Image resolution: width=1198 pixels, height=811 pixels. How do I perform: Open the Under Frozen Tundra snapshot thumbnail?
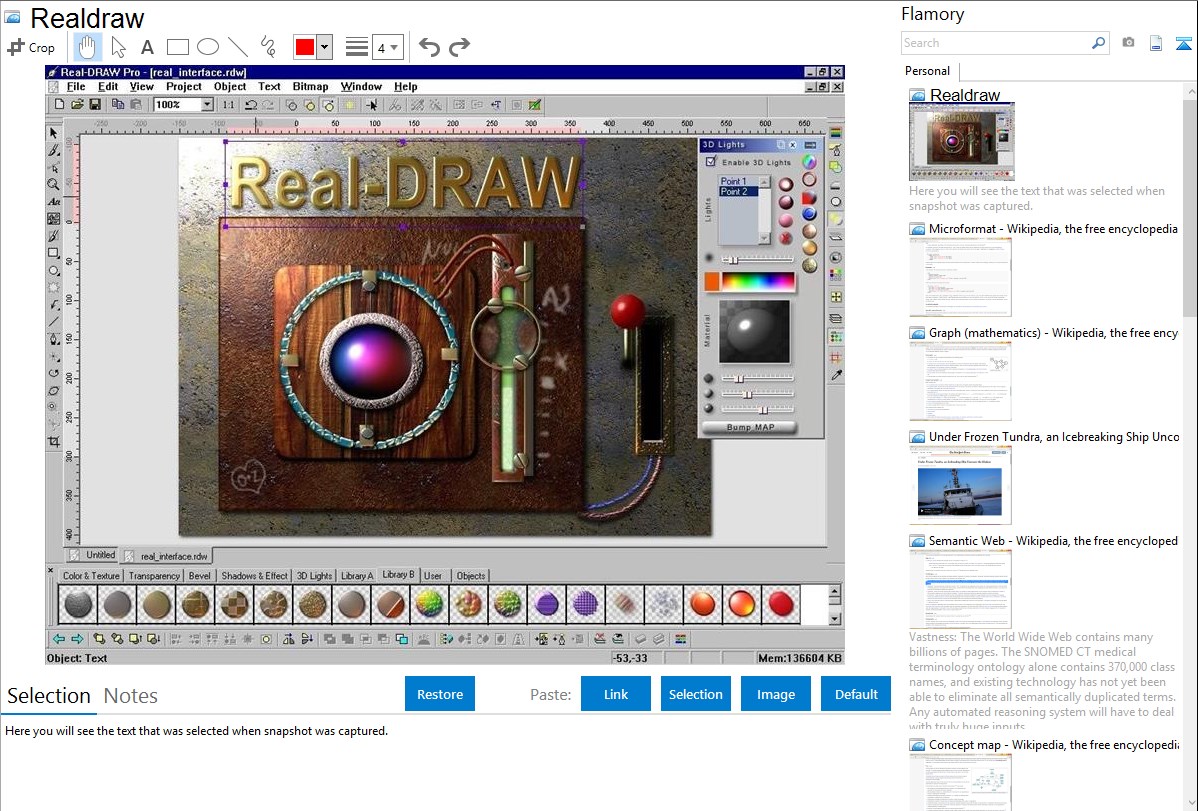coord(960,485)
